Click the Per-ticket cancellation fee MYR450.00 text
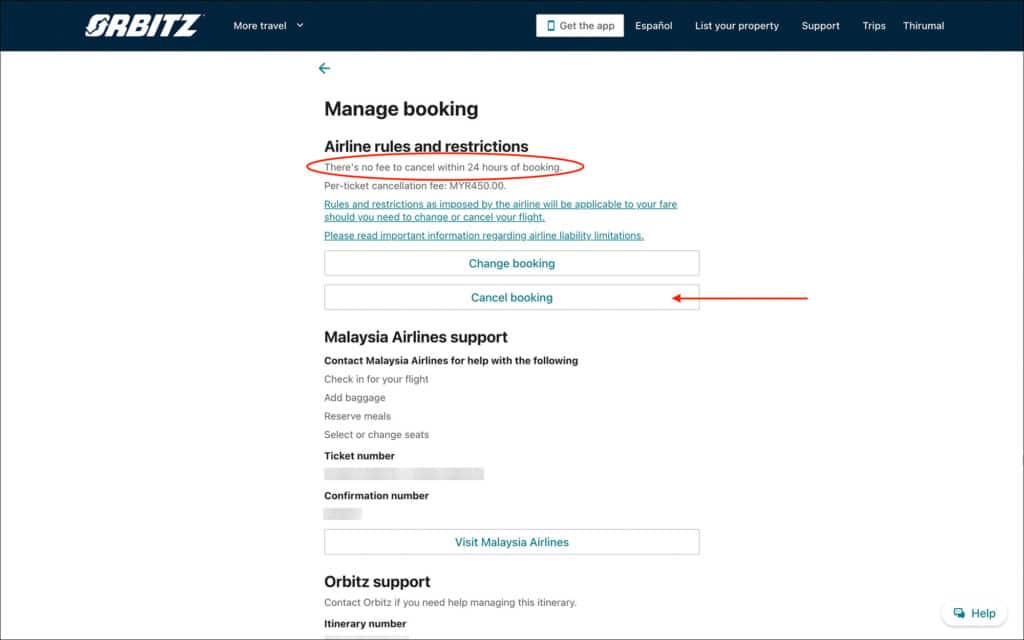1024x640 pixels. click(x=415, y=186)
